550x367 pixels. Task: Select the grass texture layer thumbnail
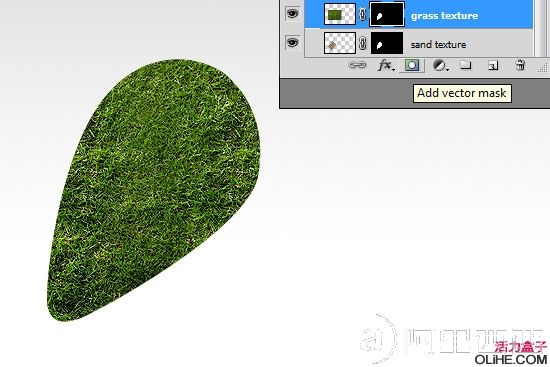(x=340, y=14)
